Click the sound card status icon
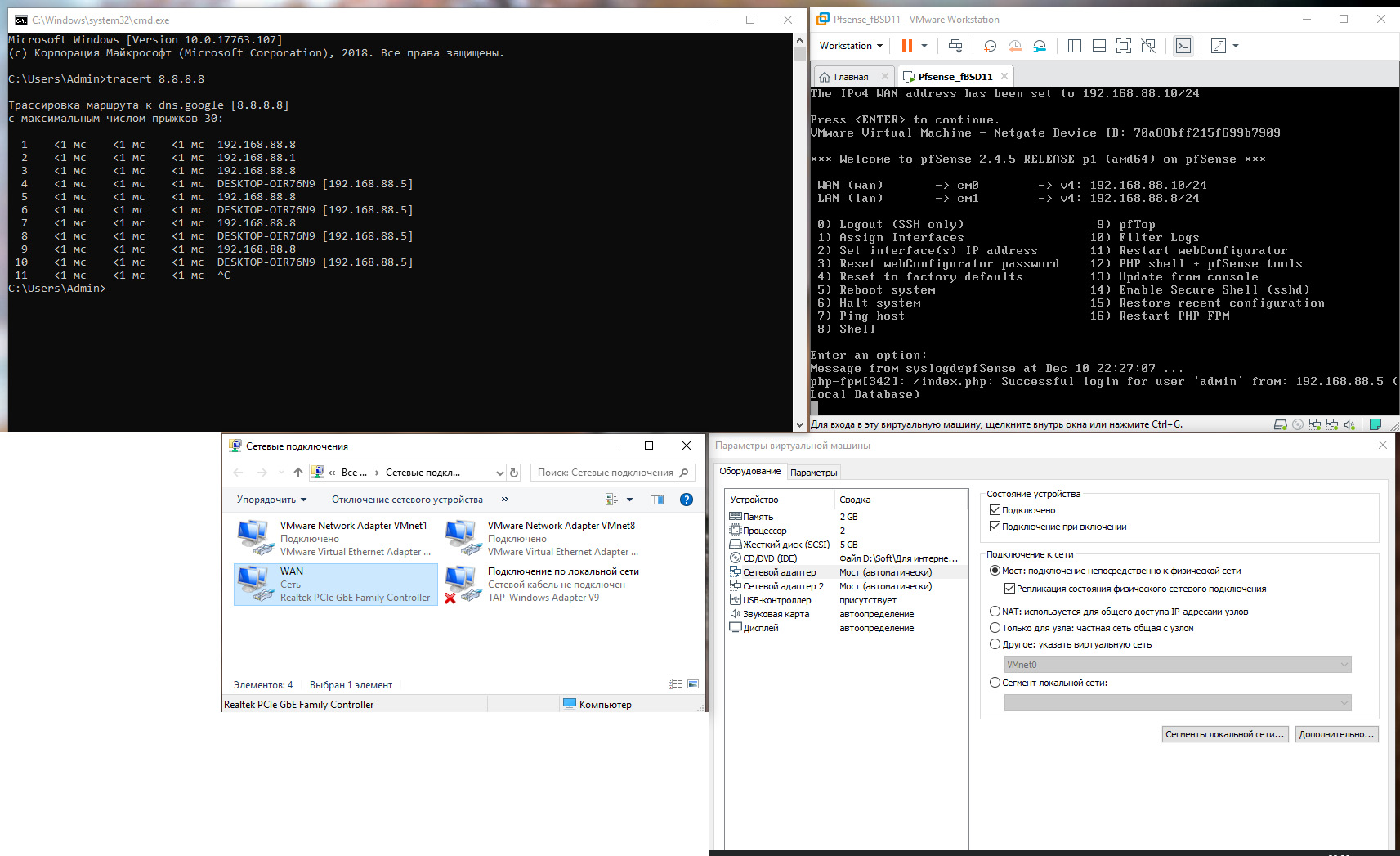1400x856 pixels. (x=1349, y=424)
